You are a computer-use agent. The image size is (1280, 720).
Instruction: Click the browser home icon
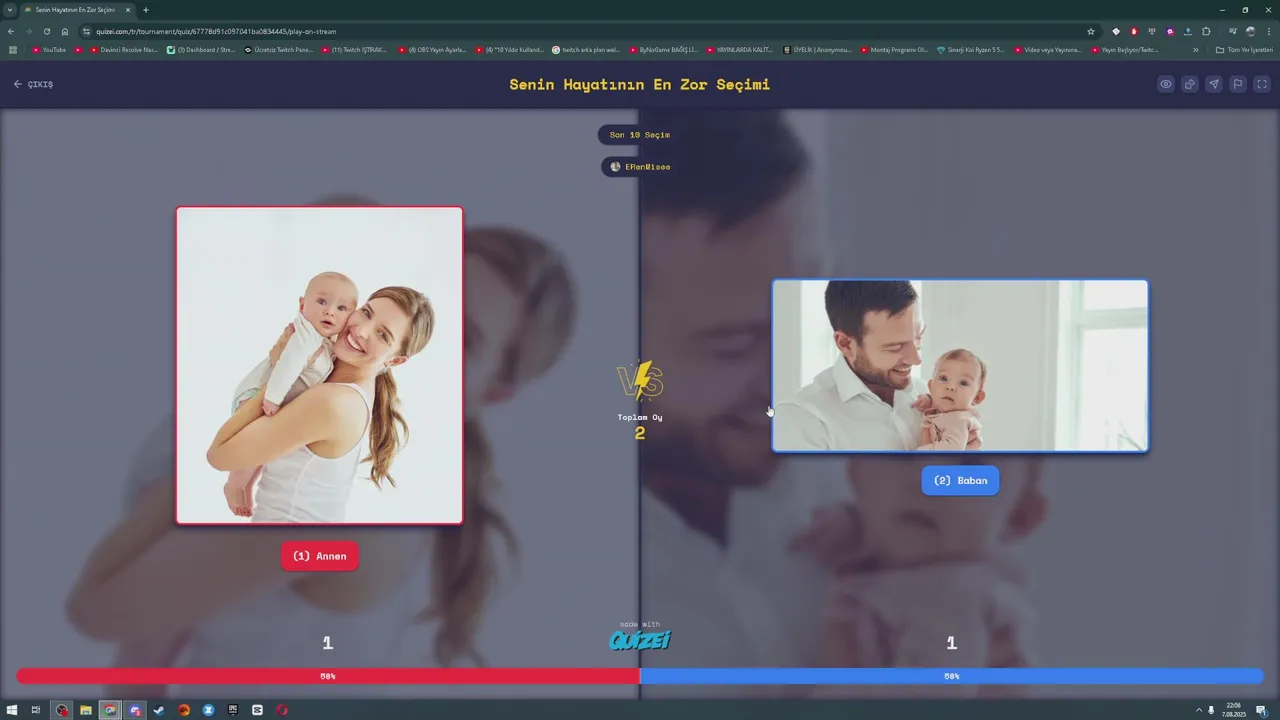[65, 31]
